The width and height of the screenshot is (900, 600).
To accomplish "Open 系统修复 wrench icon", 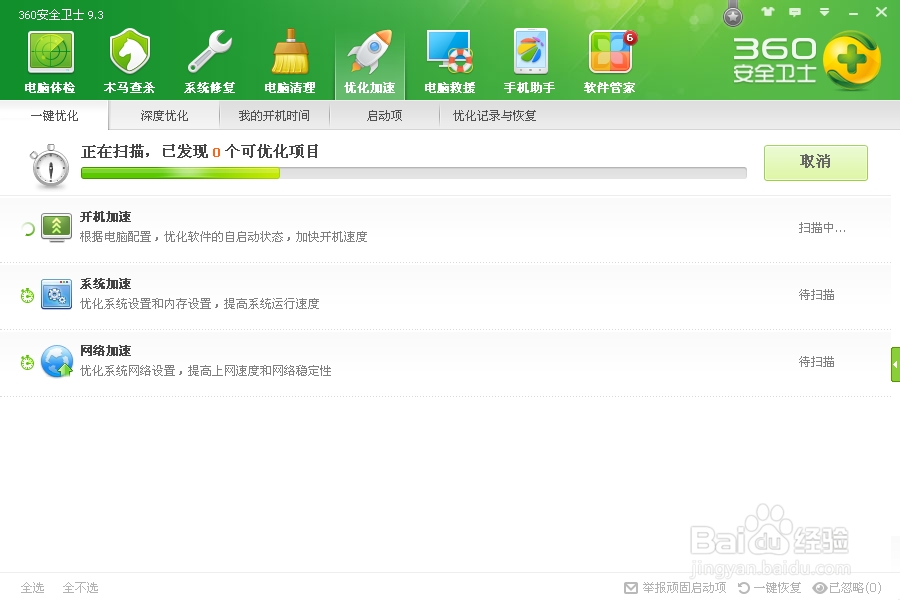I will click(x=210, y=52).
